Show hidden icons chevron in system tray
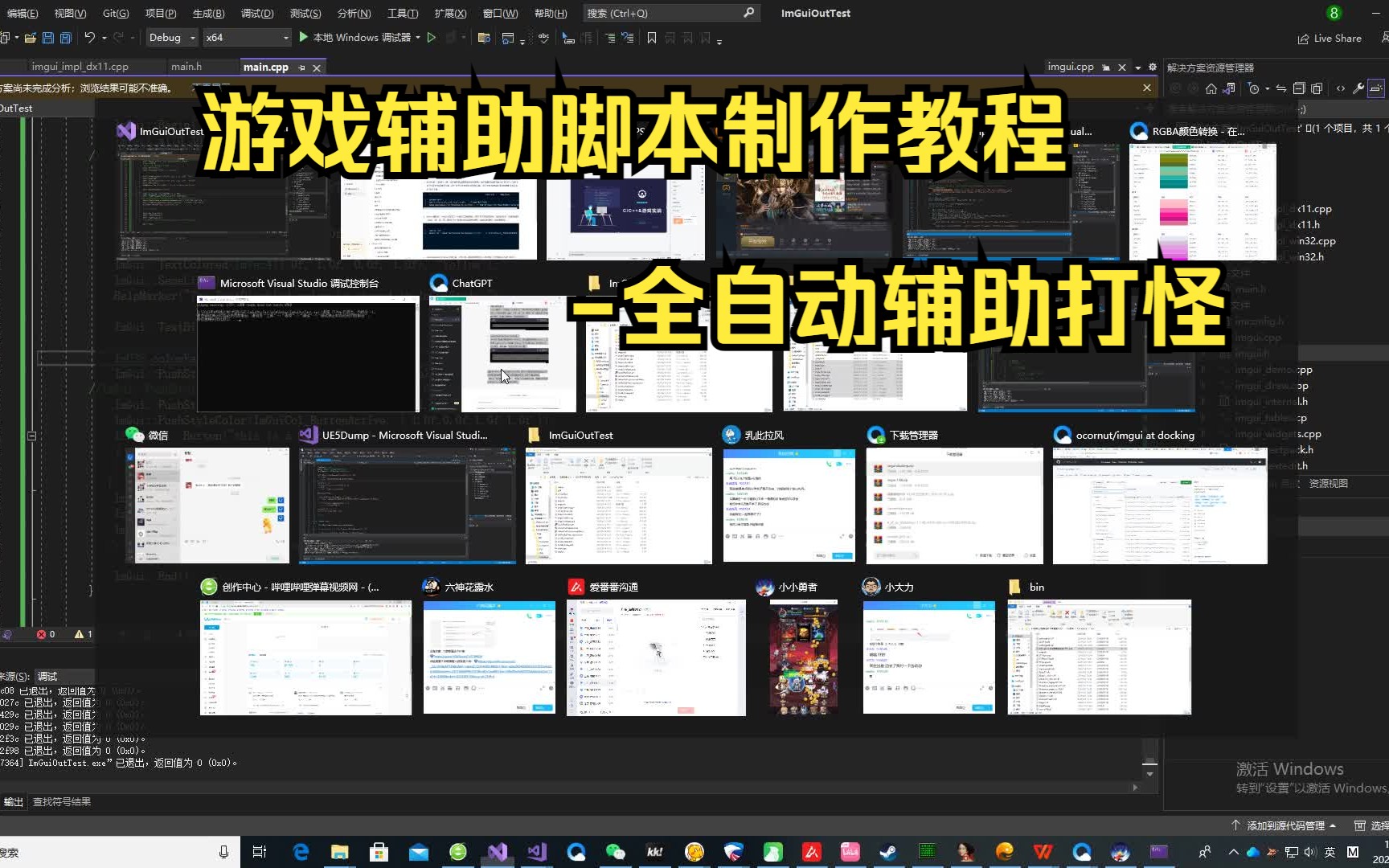Viewport: 1389px width, 868px height. pyautogui.click(x=1233, y=852)
